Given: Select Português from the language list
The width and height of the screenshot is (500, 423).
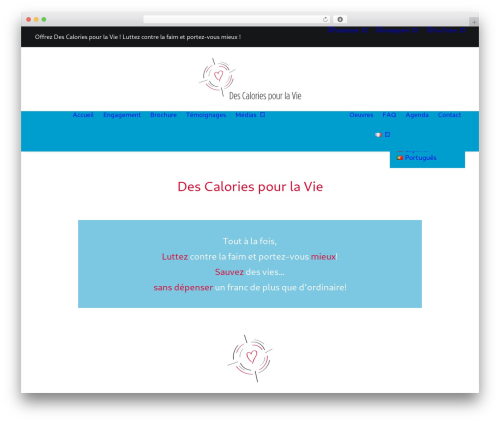Looking at the screenshot, I should click(420, 158).
